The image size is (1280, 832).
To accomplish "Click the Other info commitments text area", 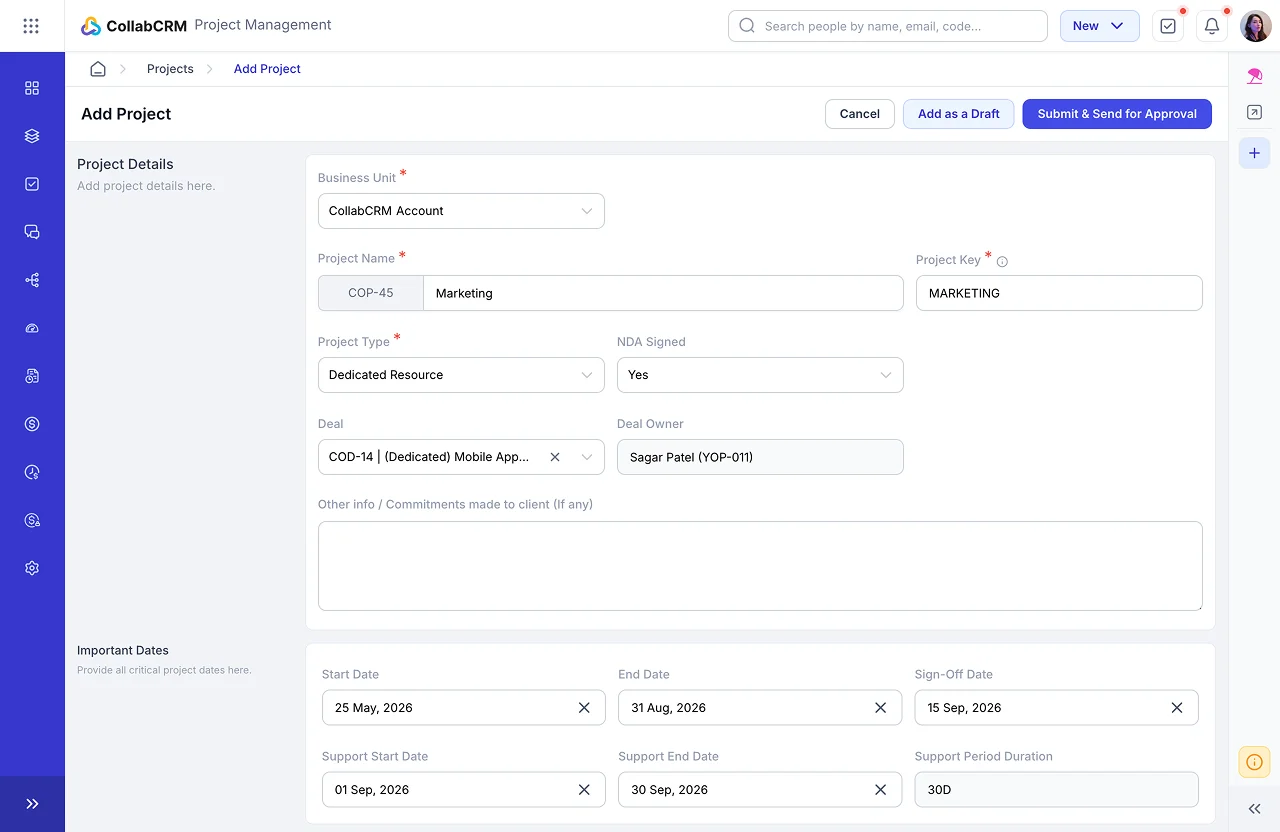I will (760, 566).
